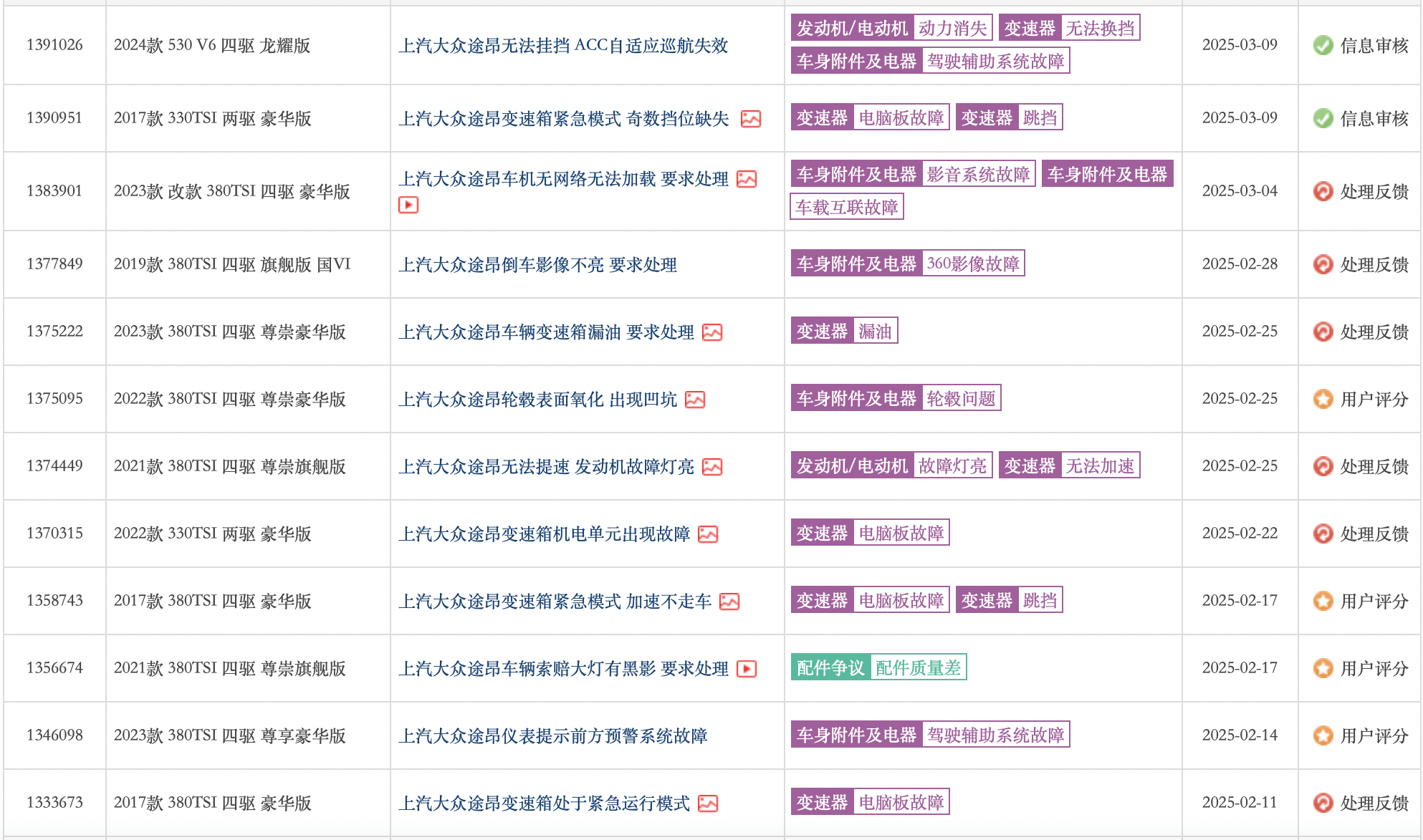
Task: Click the green 配件质量差 tag
Action: (918, 667)
